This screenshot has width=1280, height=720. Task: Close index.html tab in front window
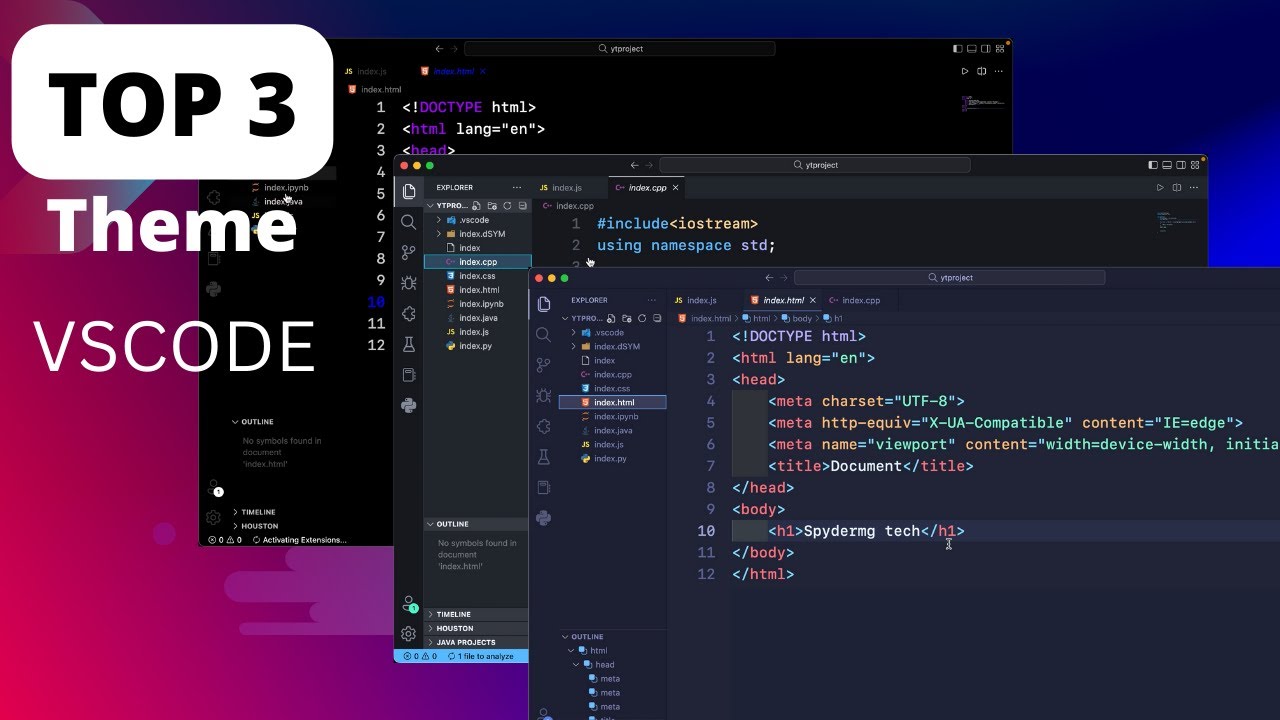click(813, 300)
